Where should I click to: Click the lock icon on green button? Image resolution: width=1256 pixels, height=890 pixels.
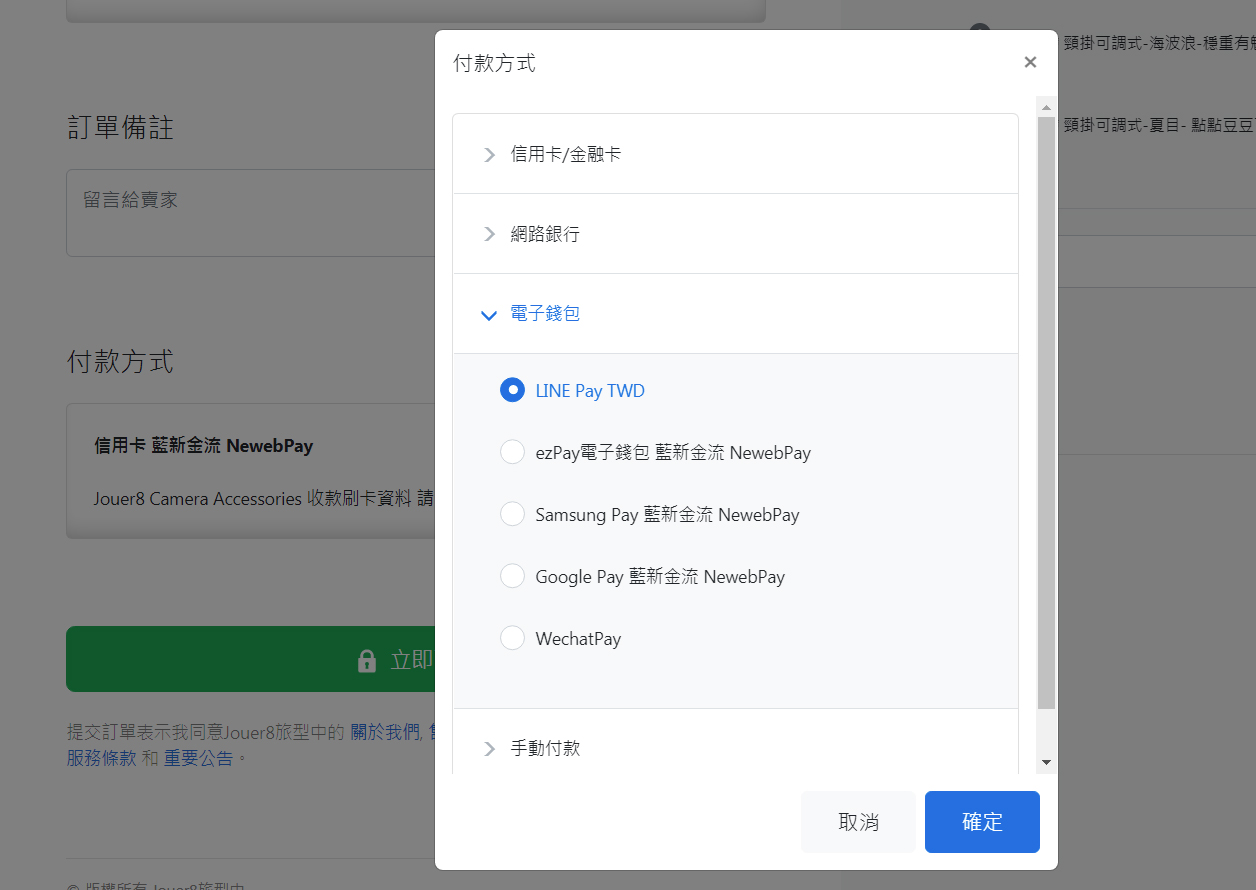point(367,660)
